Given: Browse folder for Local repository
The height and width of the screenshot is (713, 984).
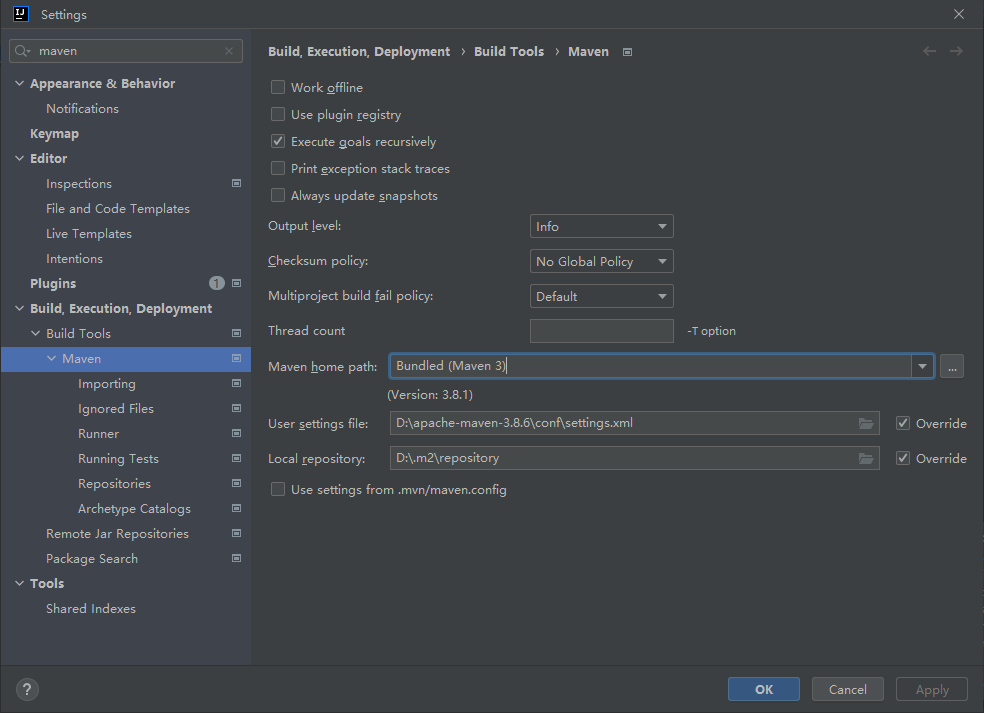Looking at the screenshot, I should click(x=866, y=458).
